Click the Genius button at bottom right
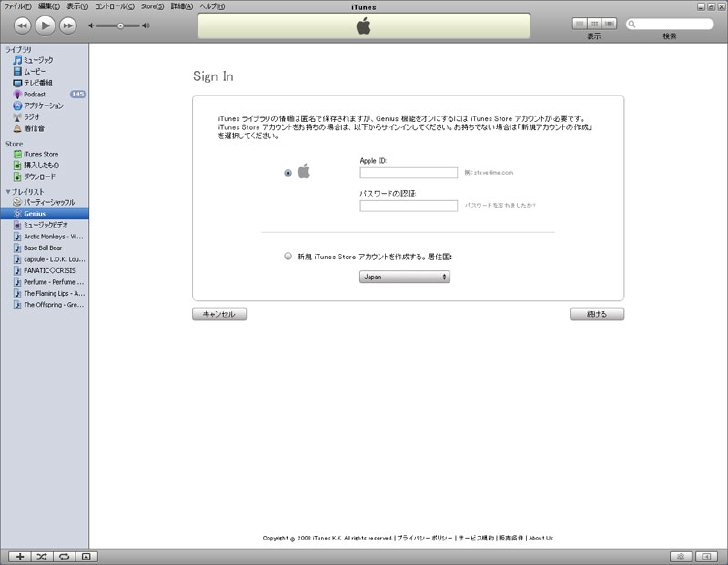This screenshot has width=728, height=565. (x=681, y=556)
